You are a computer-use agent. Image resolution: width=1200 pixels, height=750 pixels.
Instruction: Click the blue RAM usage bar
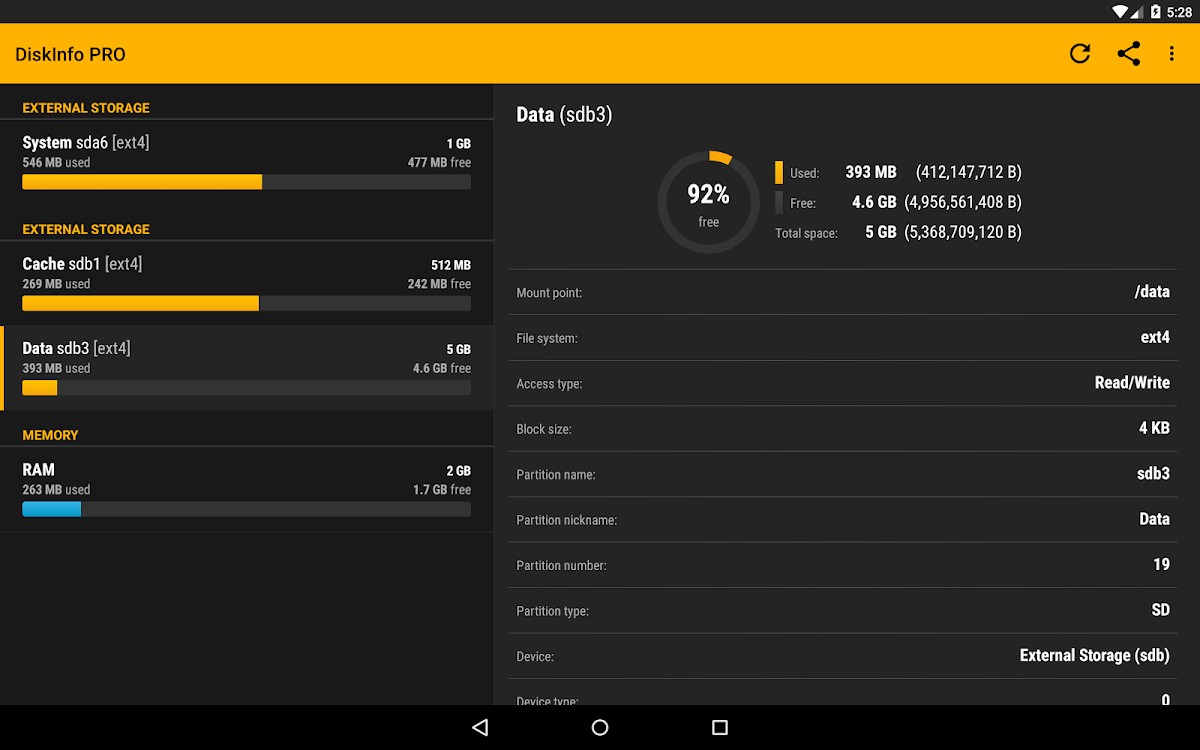[52, 509]
